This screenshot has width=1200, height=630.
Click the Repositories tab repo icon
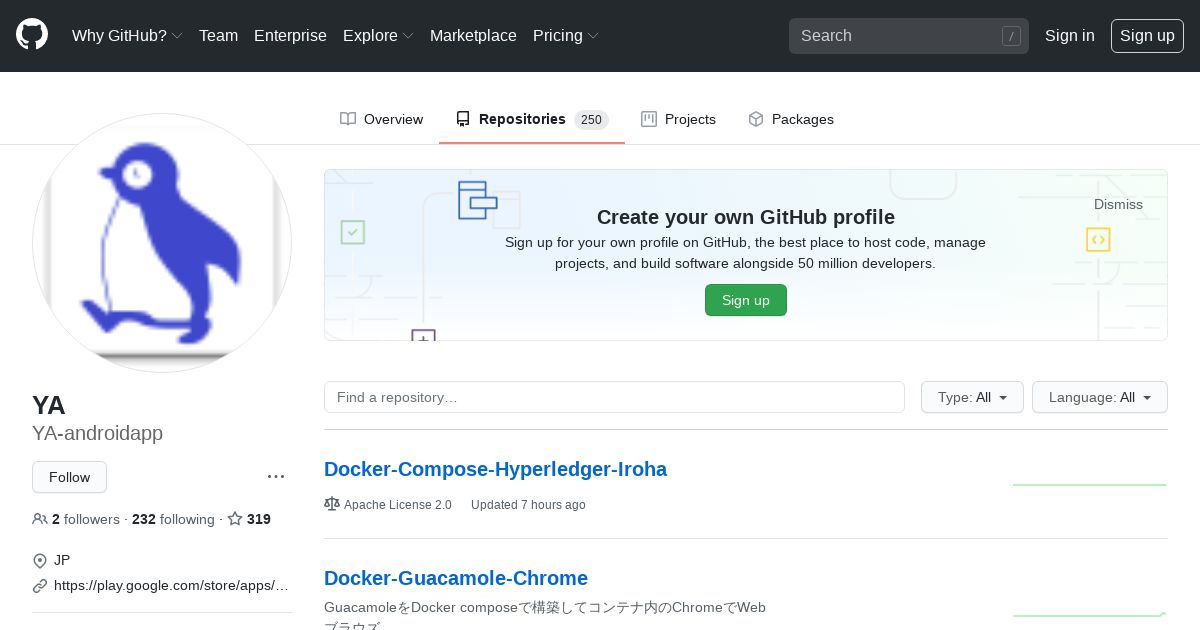(x=463, y=119)
